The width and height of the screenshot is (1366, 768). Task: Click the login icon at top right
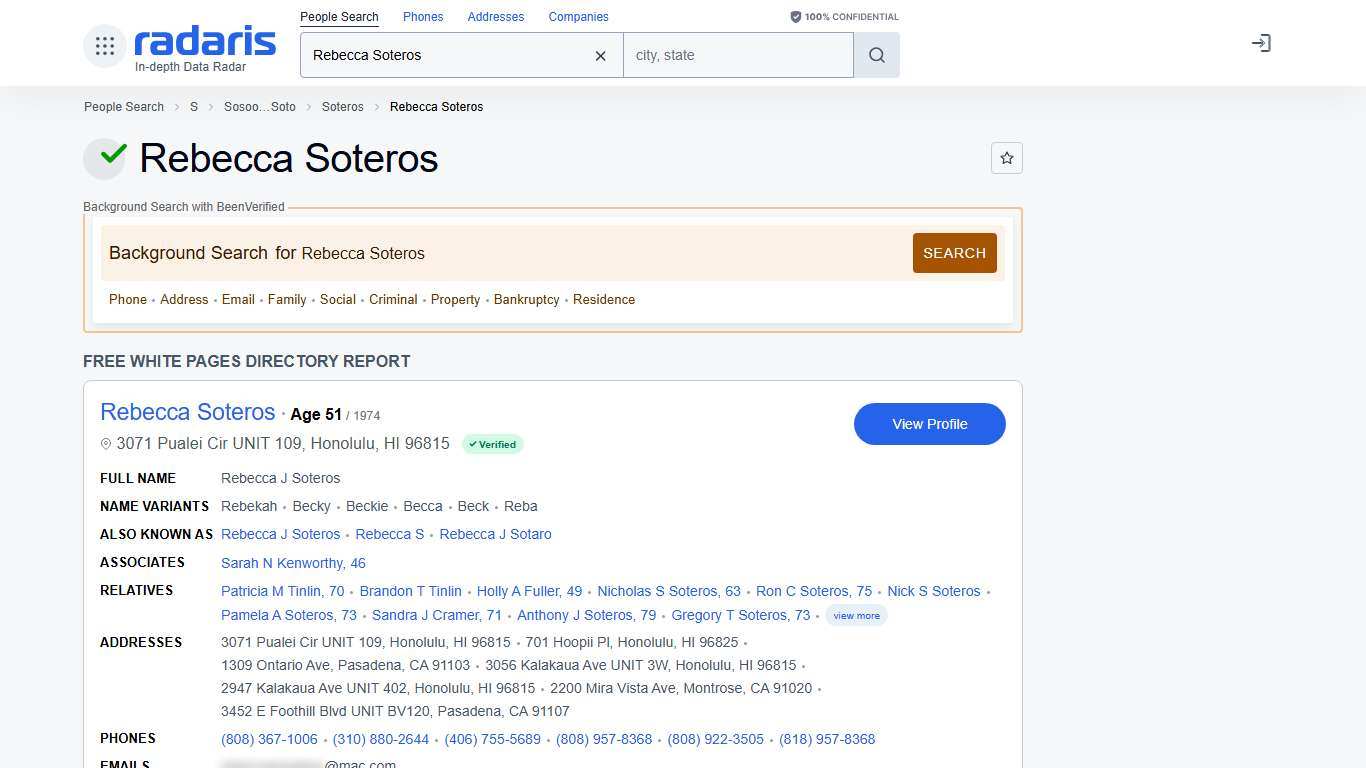tap(1261, 43)
